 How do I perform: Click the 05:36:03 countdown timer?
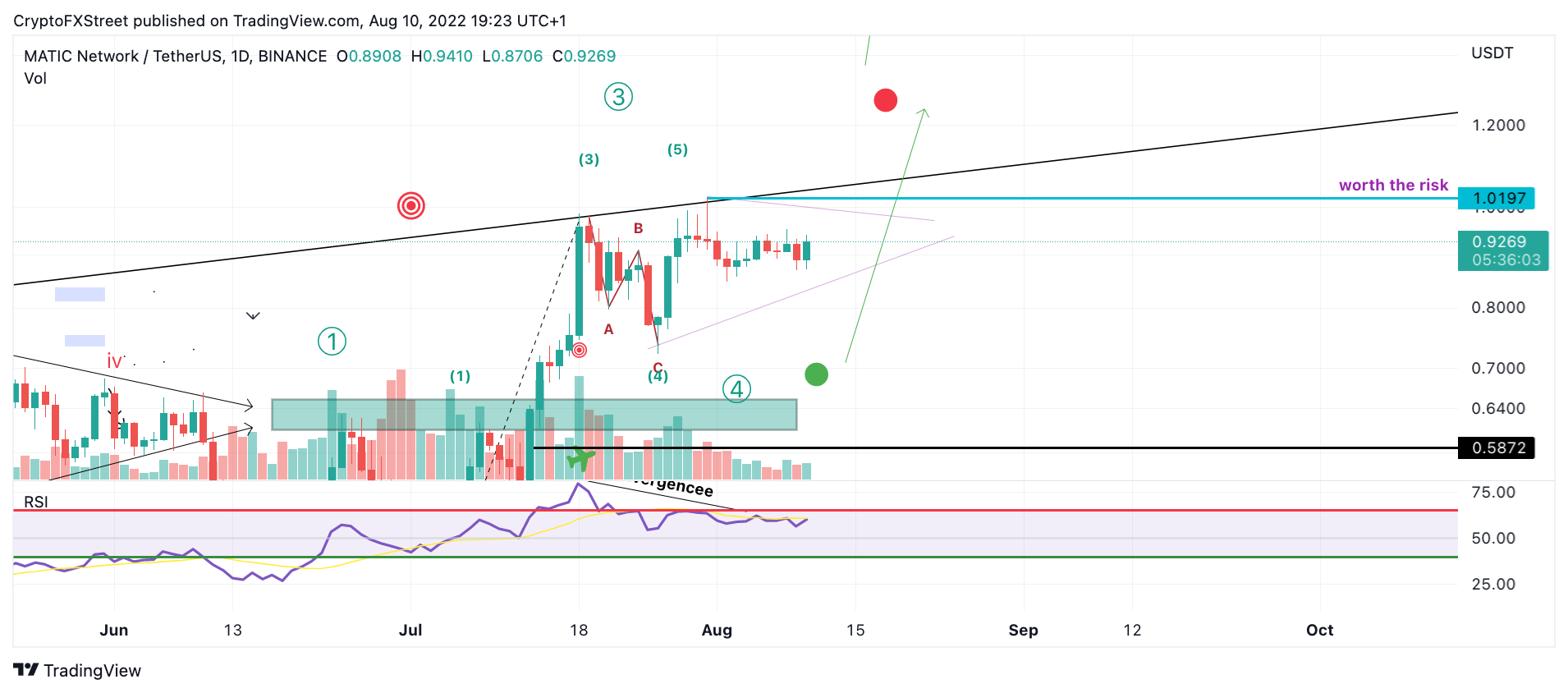pyautogui.click(x=1506, y=260)
